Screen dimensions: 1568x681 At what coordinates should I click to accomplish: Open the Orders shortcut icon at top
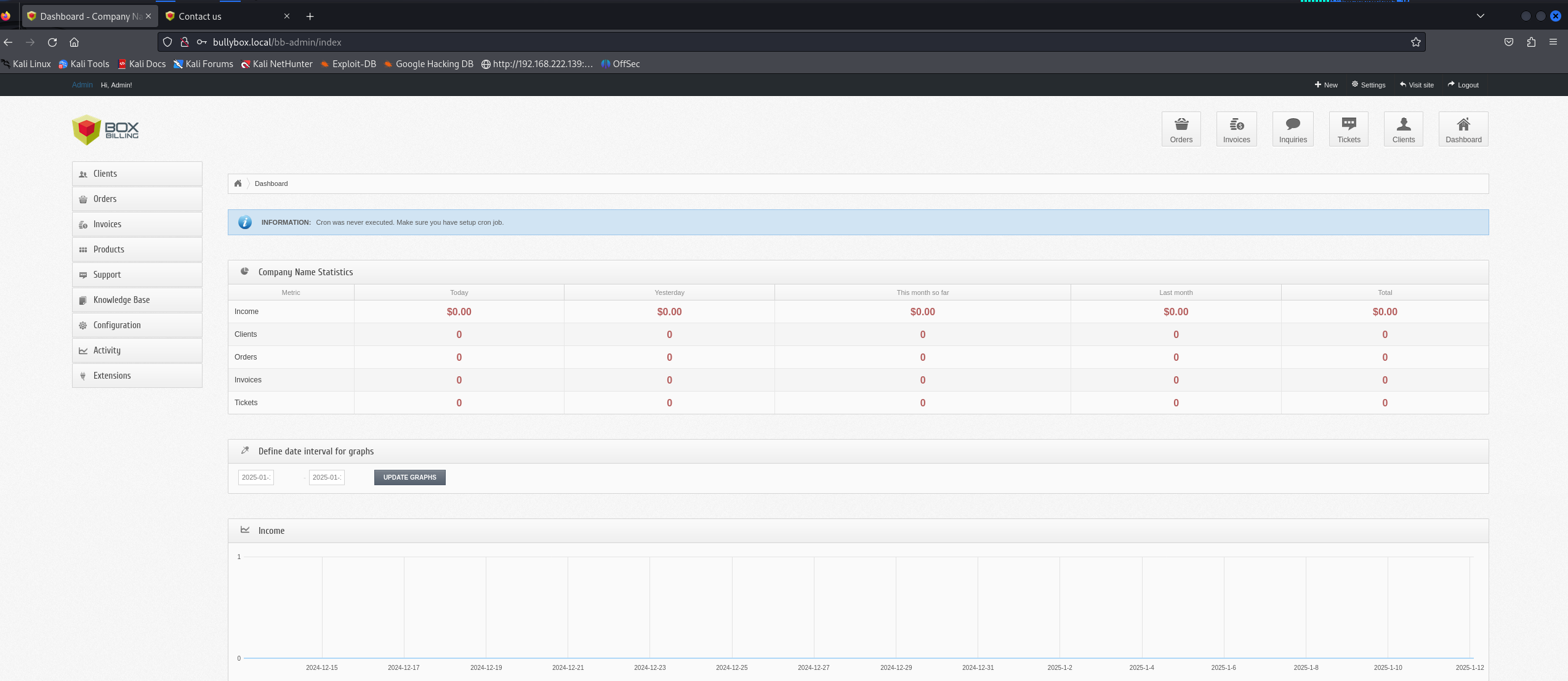tap(1181, 129)
